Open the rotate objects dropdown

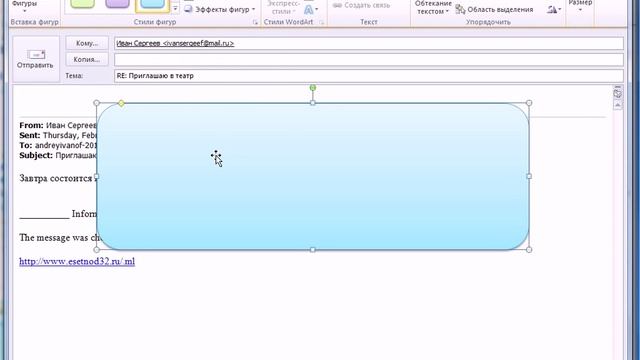tap(554, 9)
